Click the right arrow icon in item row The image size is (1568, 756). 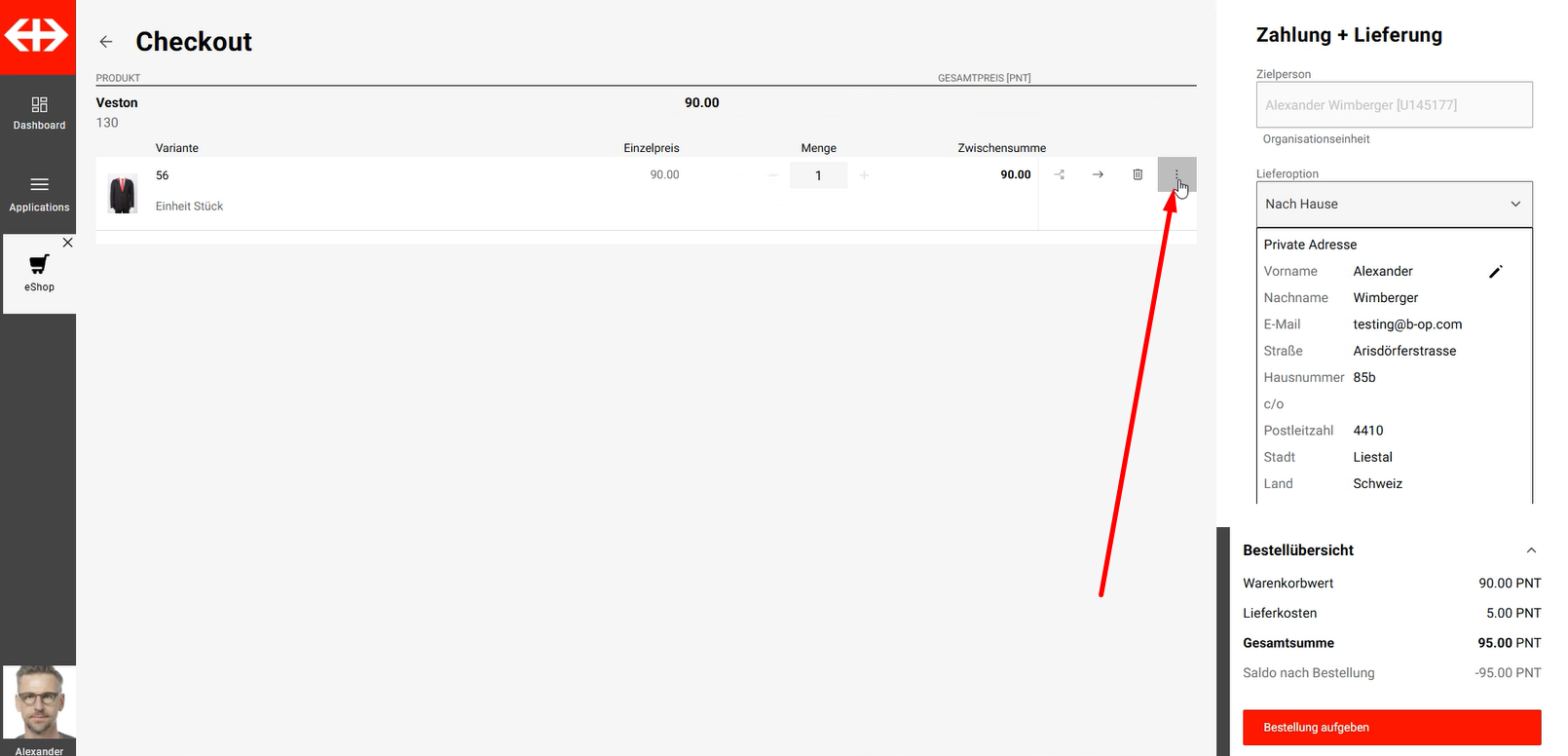1098,174
